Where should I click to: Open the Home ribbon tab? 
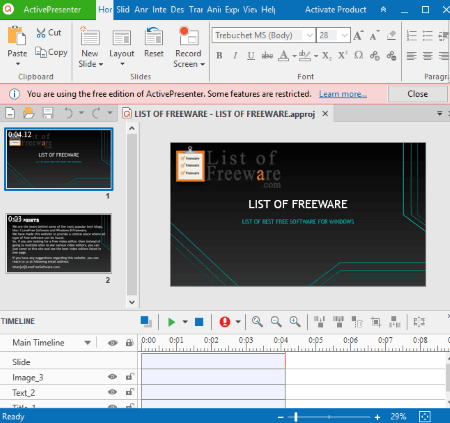(105, 10)
